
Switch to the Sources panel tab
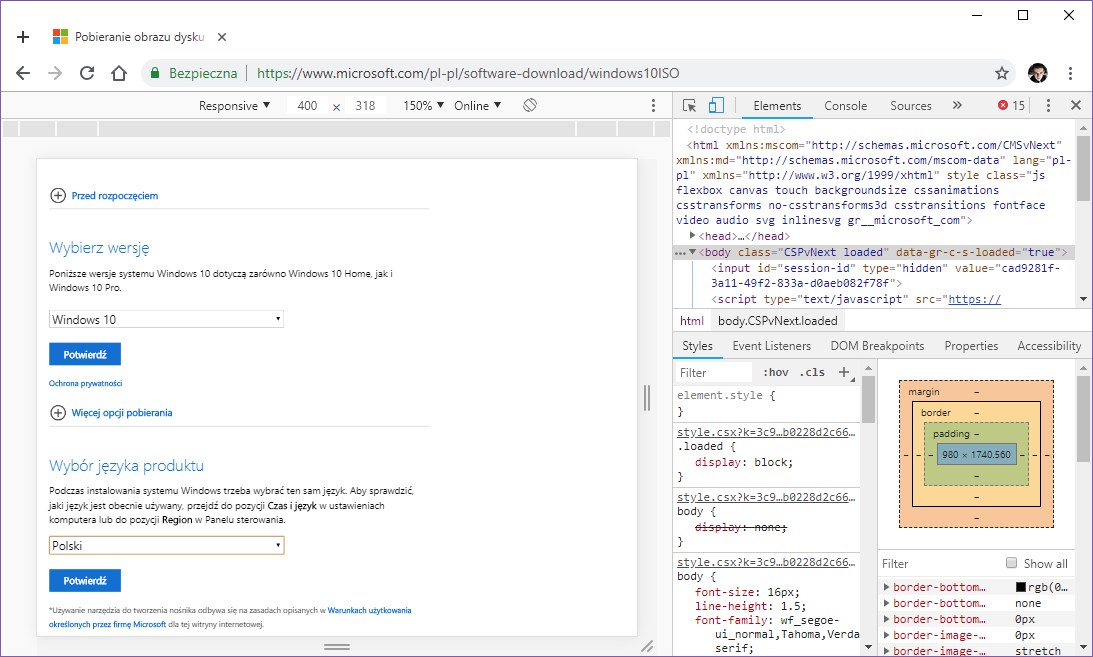(910, 106)
